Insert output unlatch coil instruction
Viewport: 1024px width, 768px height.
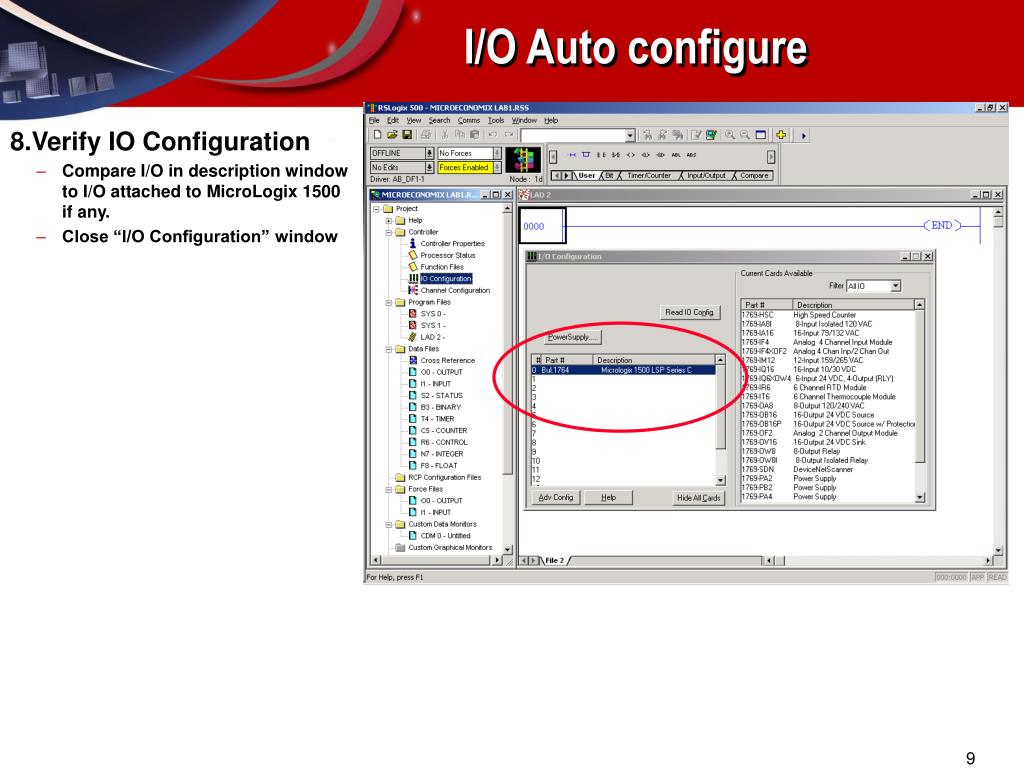point(660,155)
